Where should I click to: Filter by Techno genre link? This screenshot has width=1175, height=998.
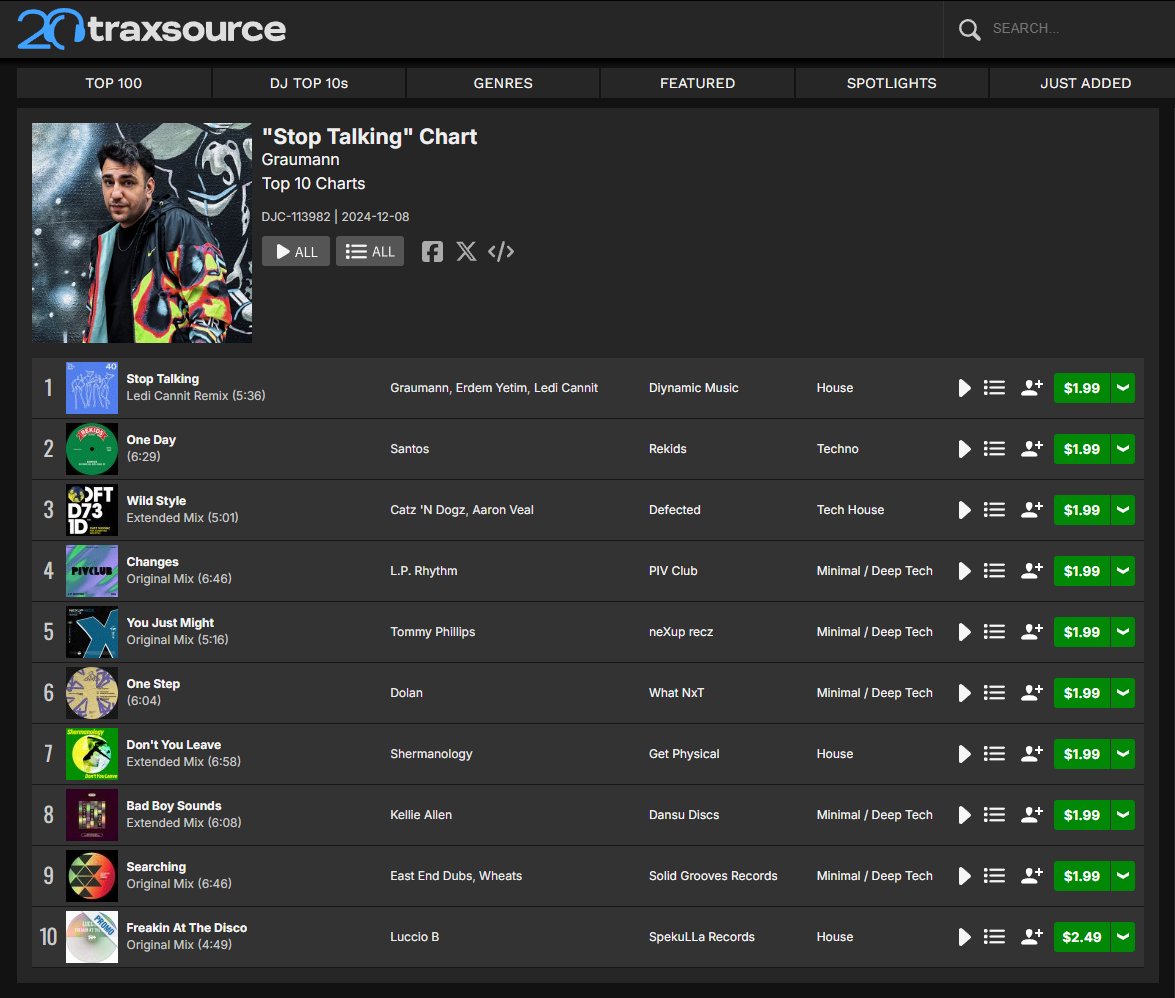838,449
